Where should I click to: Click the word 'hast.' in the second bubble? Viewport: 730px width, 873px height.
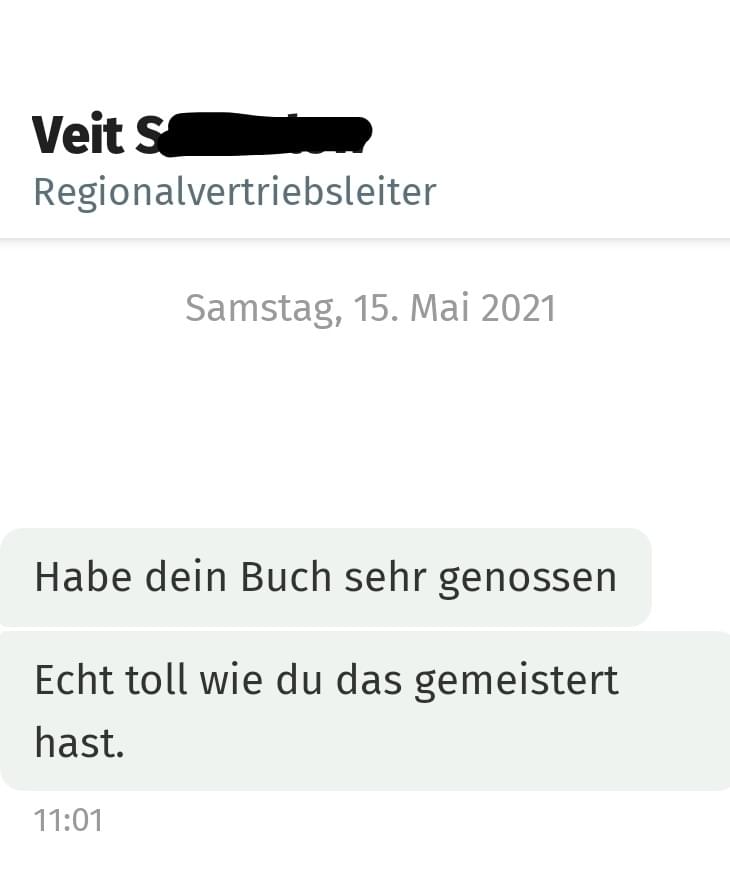pos(79,743)
